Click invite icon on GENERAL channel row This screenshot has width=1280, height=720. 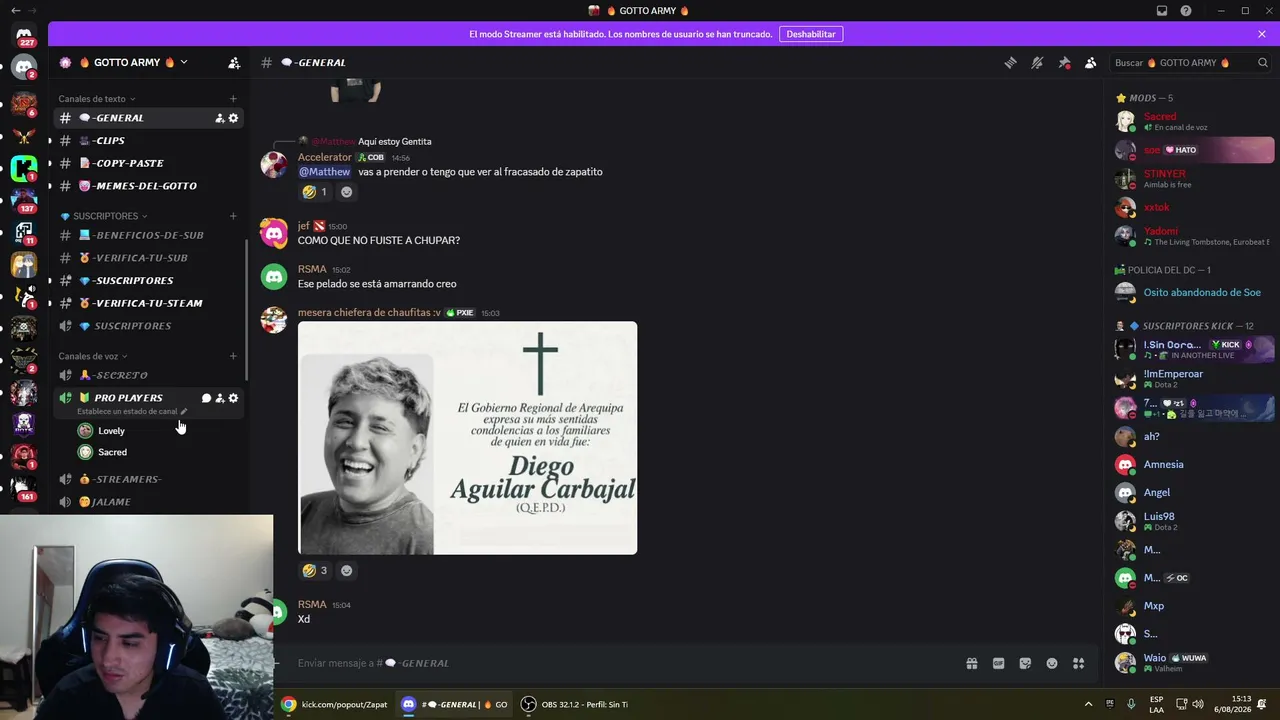pyautogui.click(x=220, y=118)
